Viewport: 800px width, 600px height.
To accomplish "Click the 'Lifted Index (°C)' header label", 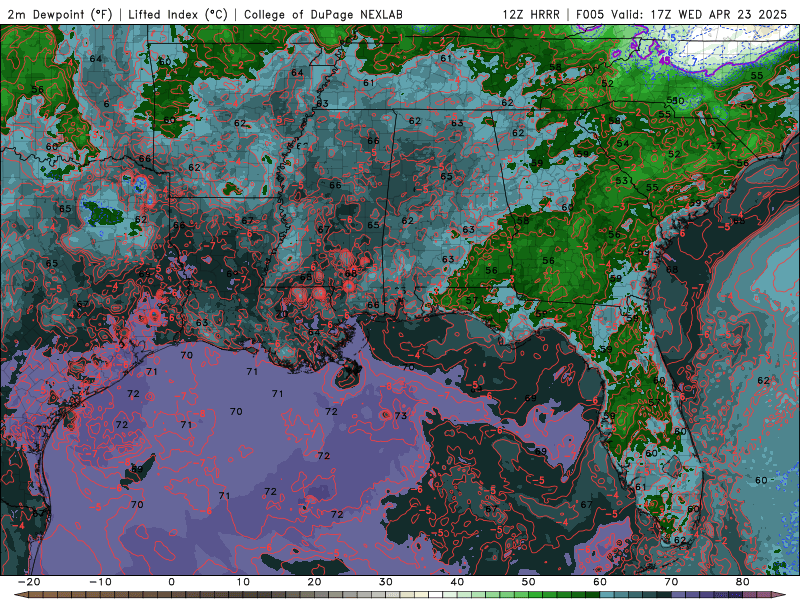I will 178,14.
